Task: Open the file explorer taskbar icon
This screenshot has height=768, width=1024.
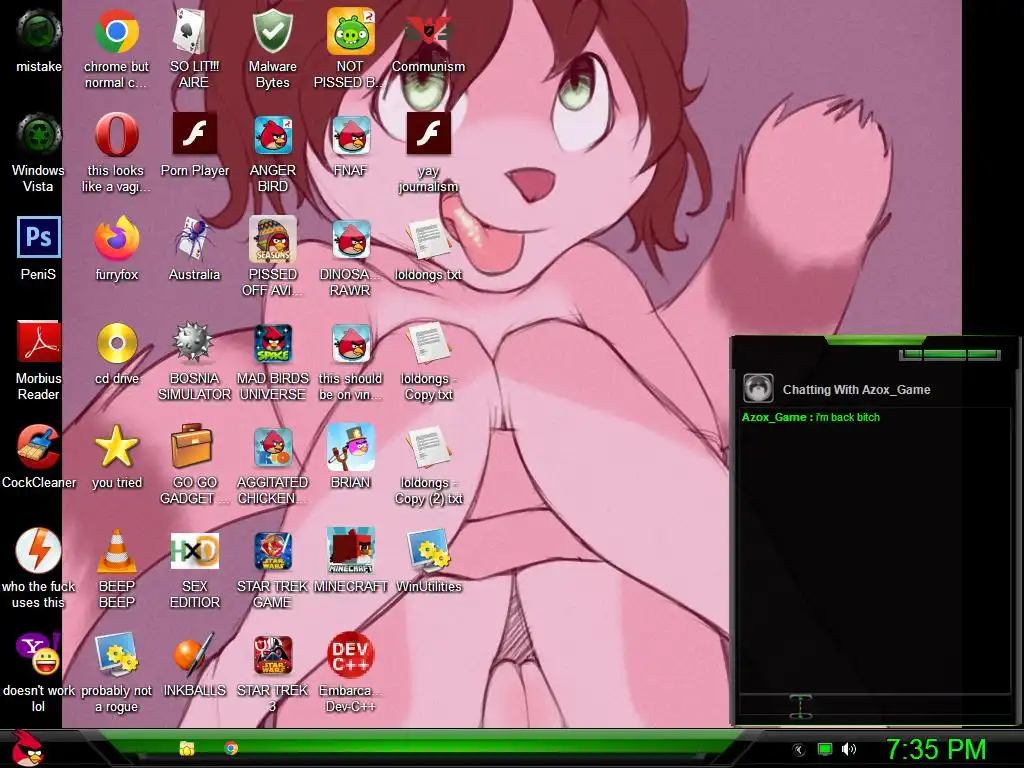Action: click(x=187, y=748)
